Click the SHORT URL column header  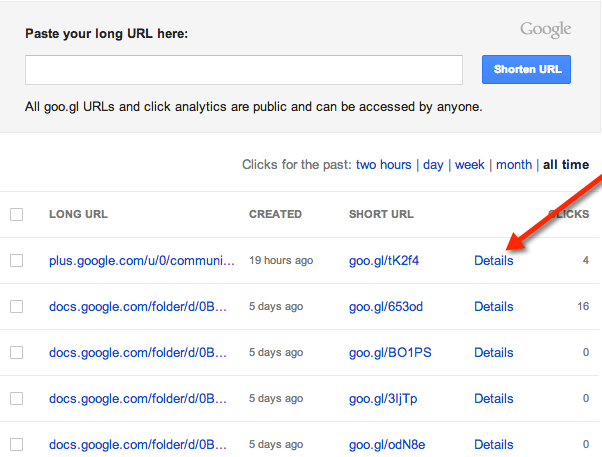381,214
